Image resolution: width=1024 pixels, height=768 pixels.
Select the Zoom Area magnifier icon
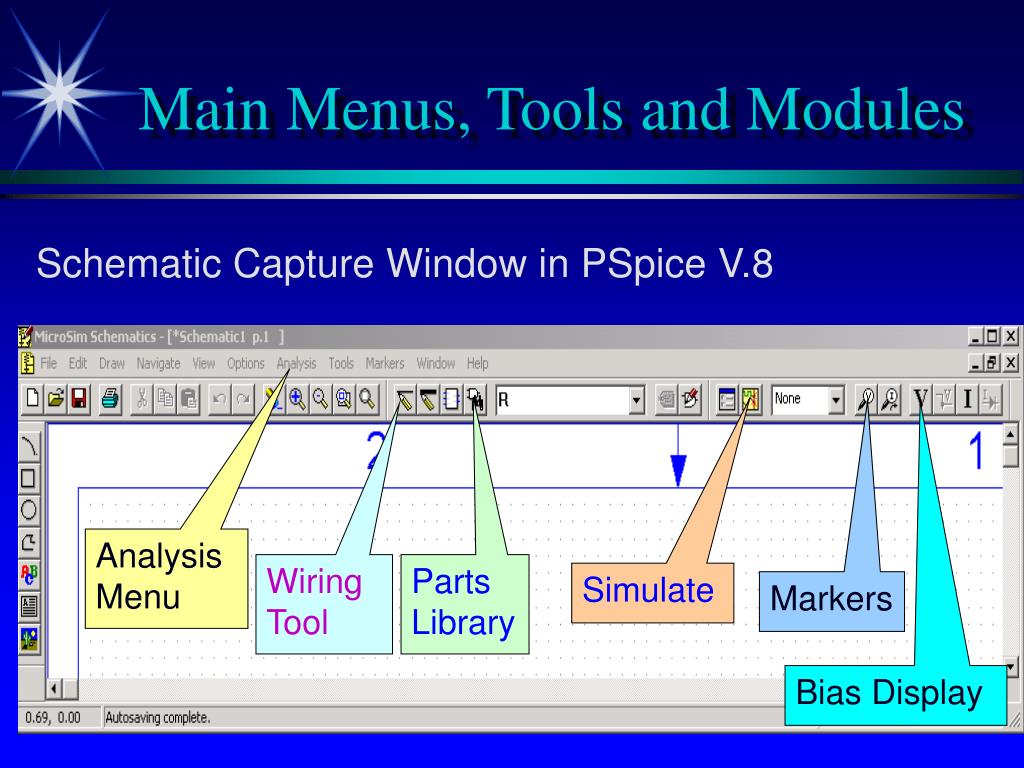point(344,398)
